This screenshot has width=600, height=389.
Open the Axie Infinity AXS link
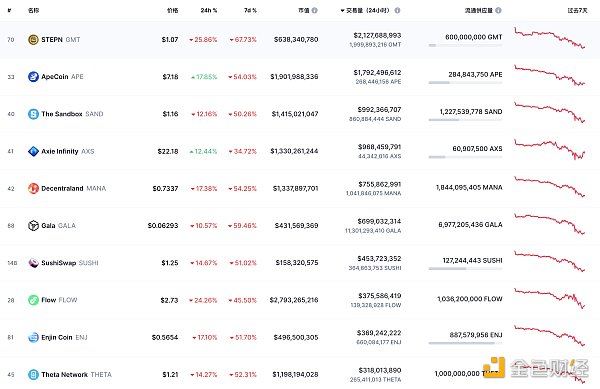(x=68, y=151)
